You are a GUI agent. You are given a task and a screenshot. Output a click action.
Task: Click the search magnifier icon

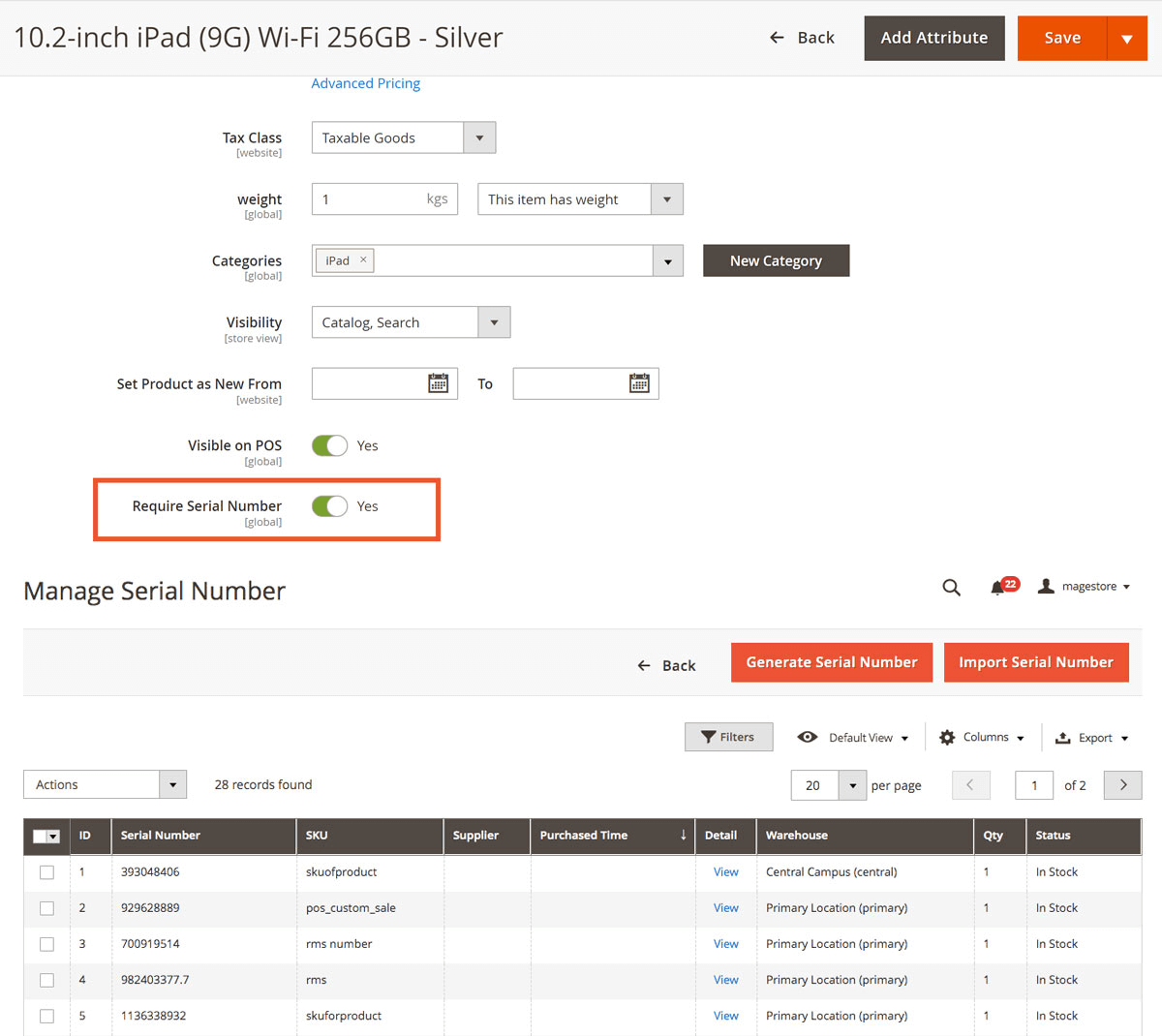[951, 588]
